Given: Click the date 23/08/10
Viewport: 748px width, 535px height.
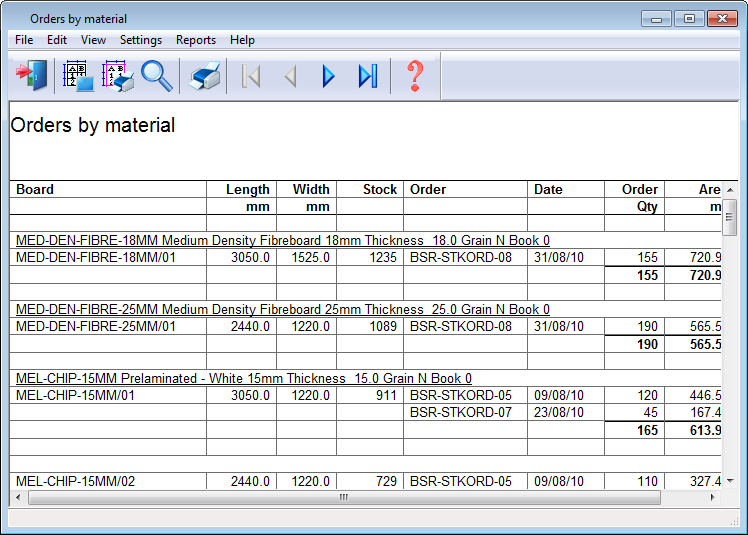Looking at the screenshot, I should click(559, 412).
